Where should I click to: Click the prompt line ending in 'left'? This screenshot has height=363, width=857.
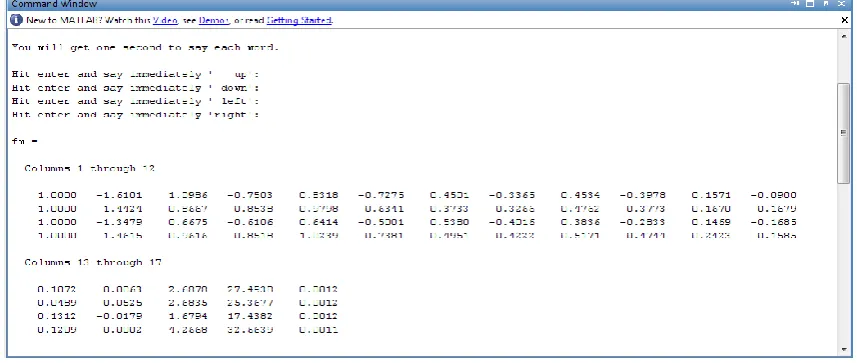click(x=135, y=101)
